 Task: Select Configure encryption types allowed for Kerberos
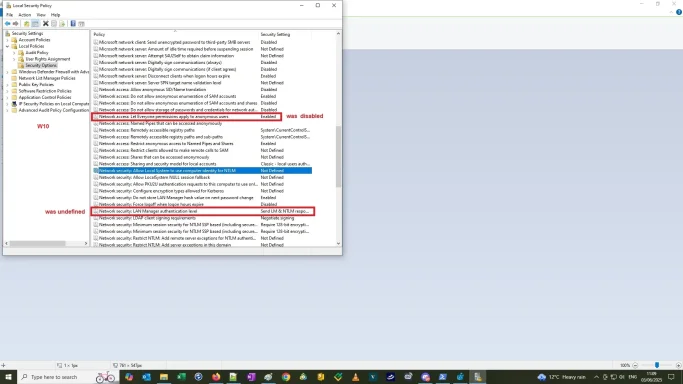[203, 191]
